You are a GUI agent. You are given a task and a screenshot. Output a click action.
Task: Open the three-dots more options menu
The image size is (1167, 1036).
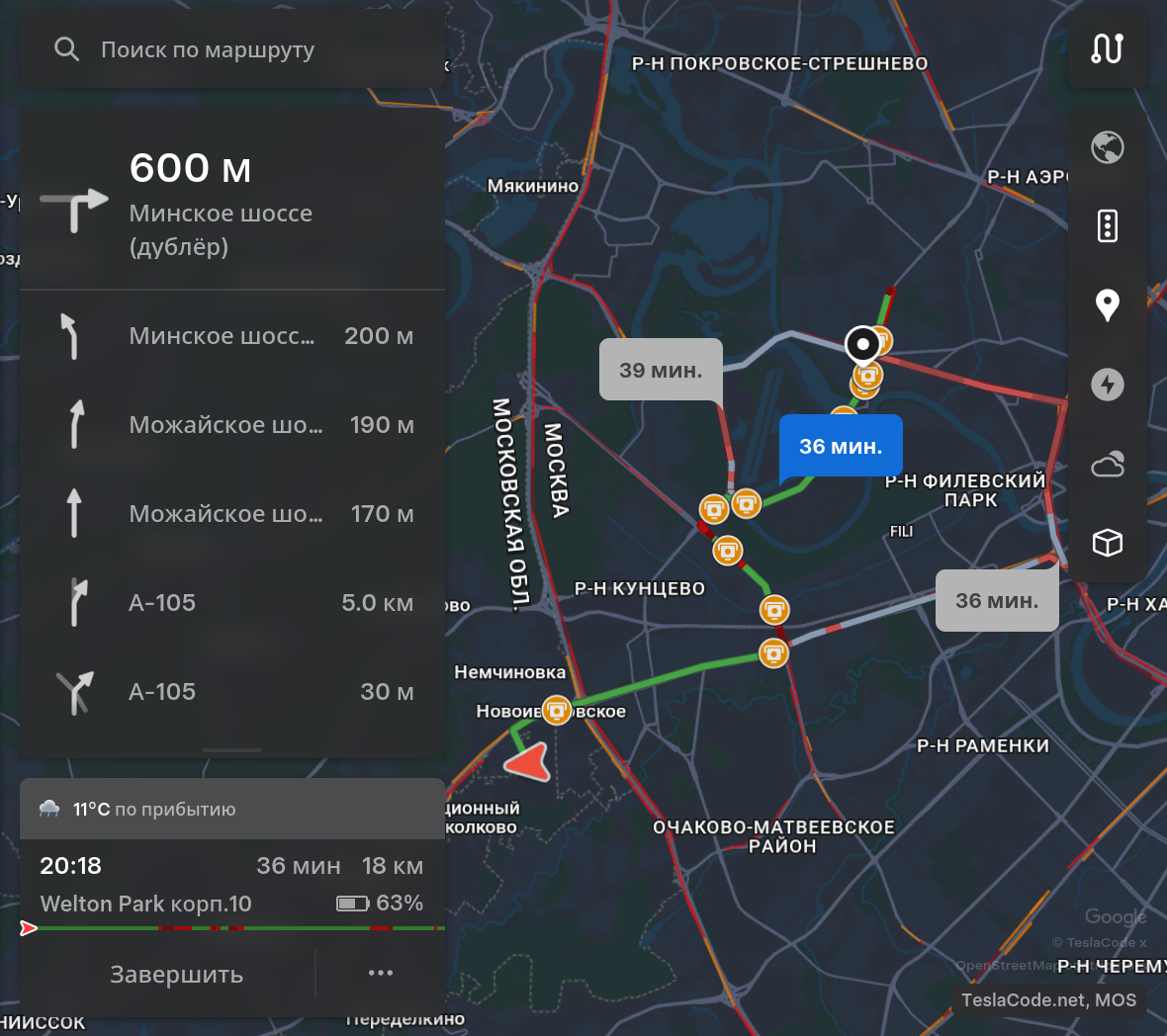pos(381,973)
